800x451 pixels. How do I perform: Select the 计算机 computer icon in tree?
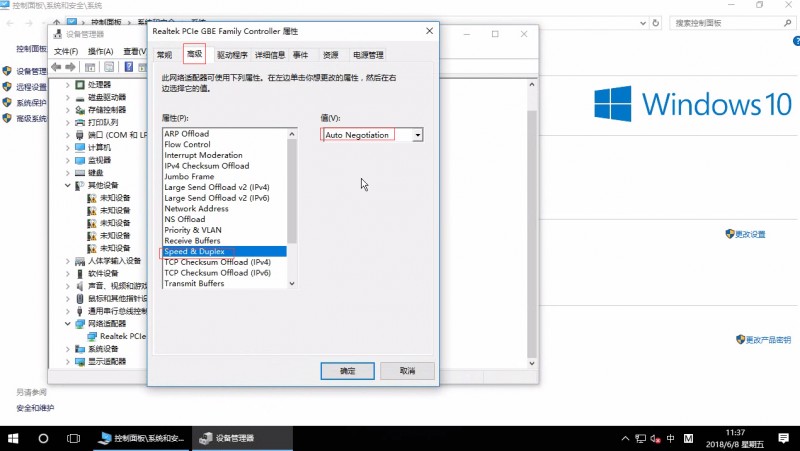(x=80, y=147)
